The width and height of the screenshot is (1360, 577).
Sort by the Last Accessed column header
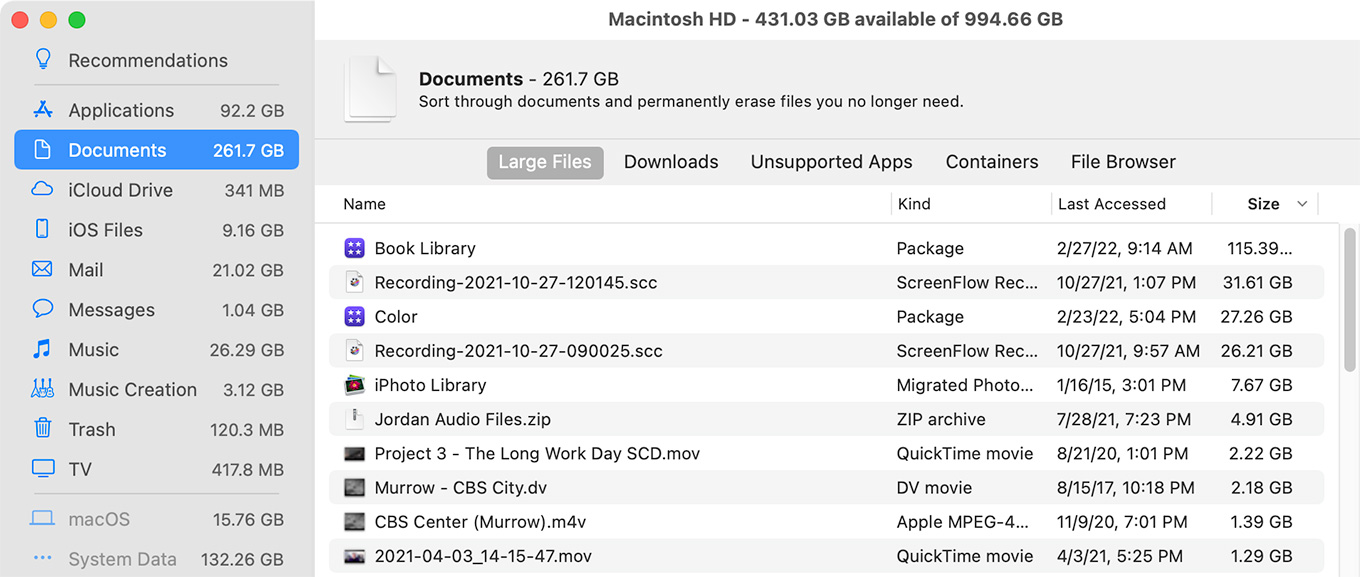point(1112,204)
